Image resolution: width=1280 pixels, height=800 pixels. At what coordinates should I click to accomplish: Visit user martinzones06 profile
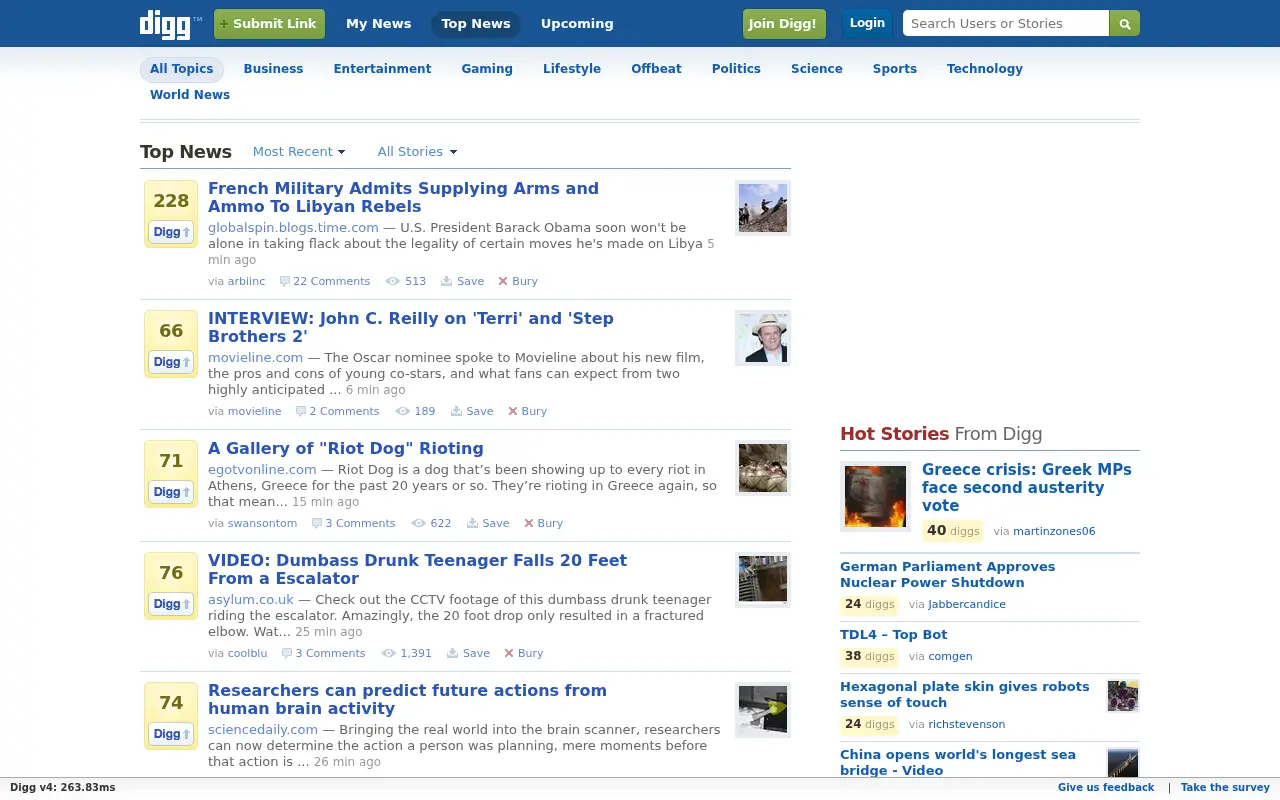point(1054,531)
